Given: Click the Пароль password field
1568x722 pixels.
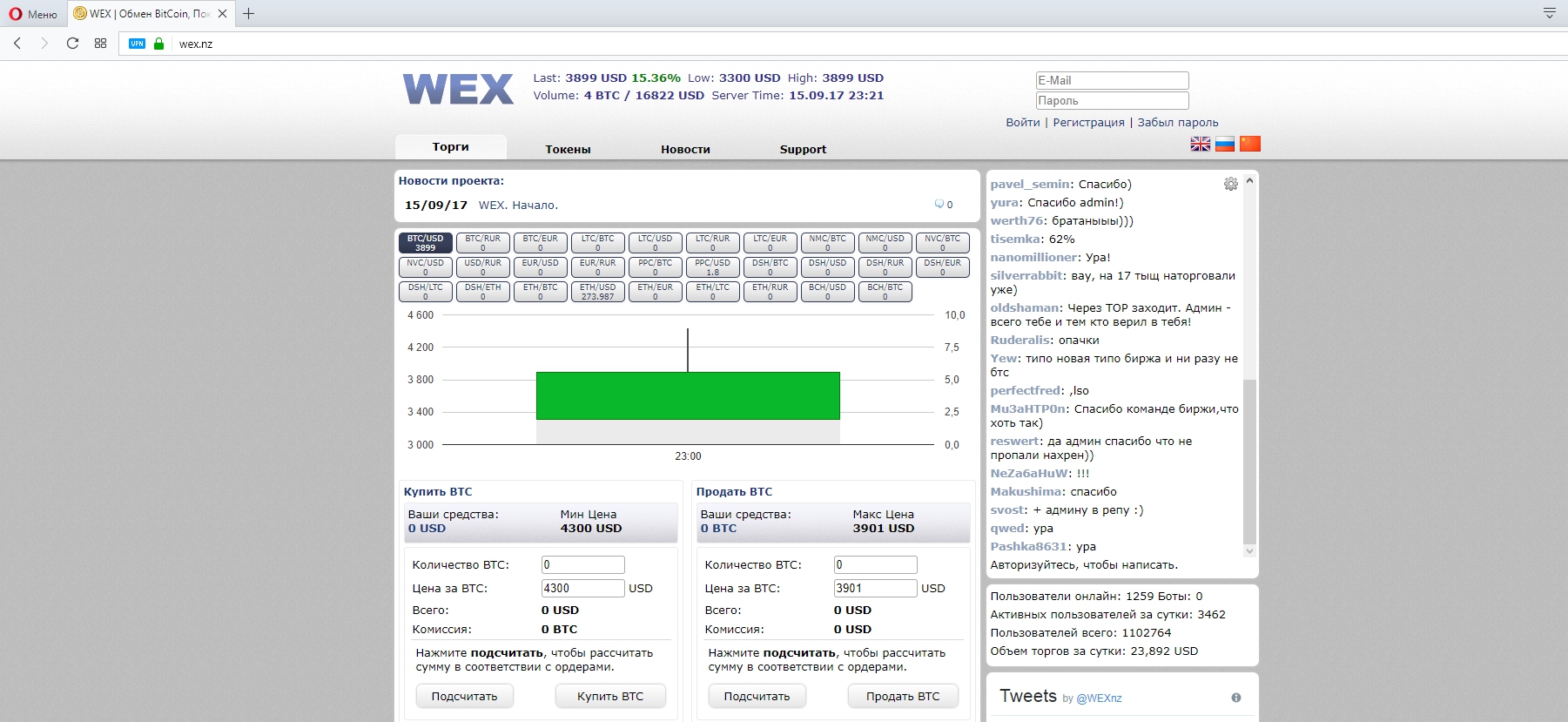Looking at the screenshot, I should [1112, 101].
